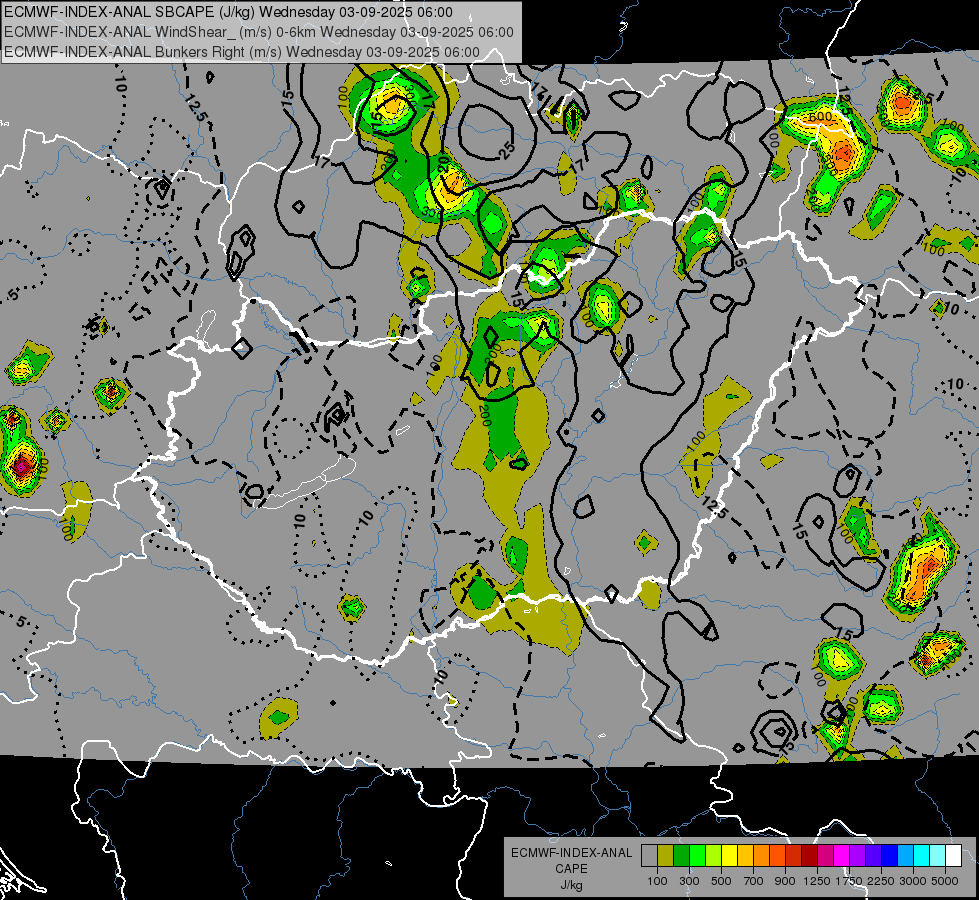Screen dimensions: 979x900
Task: Select the bright green legend swatch
Action: 697,855
